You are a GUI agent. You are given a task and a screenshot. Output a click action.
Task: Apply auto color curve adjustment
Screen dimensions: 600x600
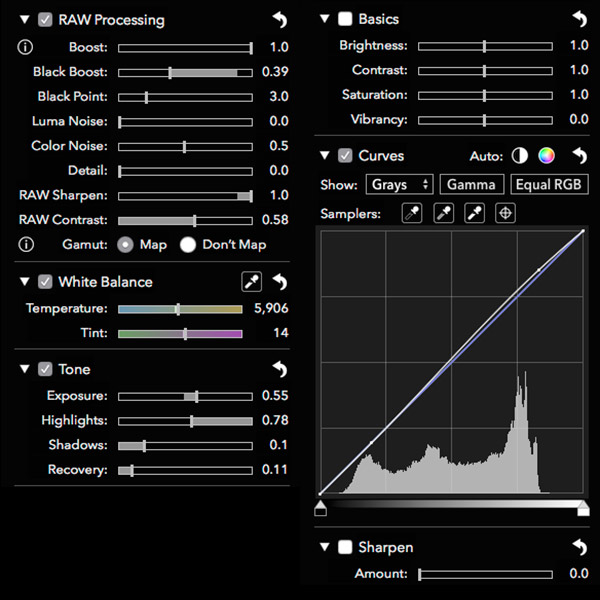pyautogui.click(x=546, y=156)
